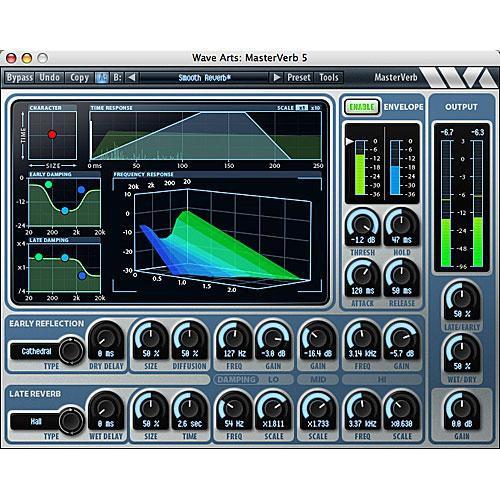Click the ATTACK knob at 128 ms
The image size is (500, 500).
point(363,277)
